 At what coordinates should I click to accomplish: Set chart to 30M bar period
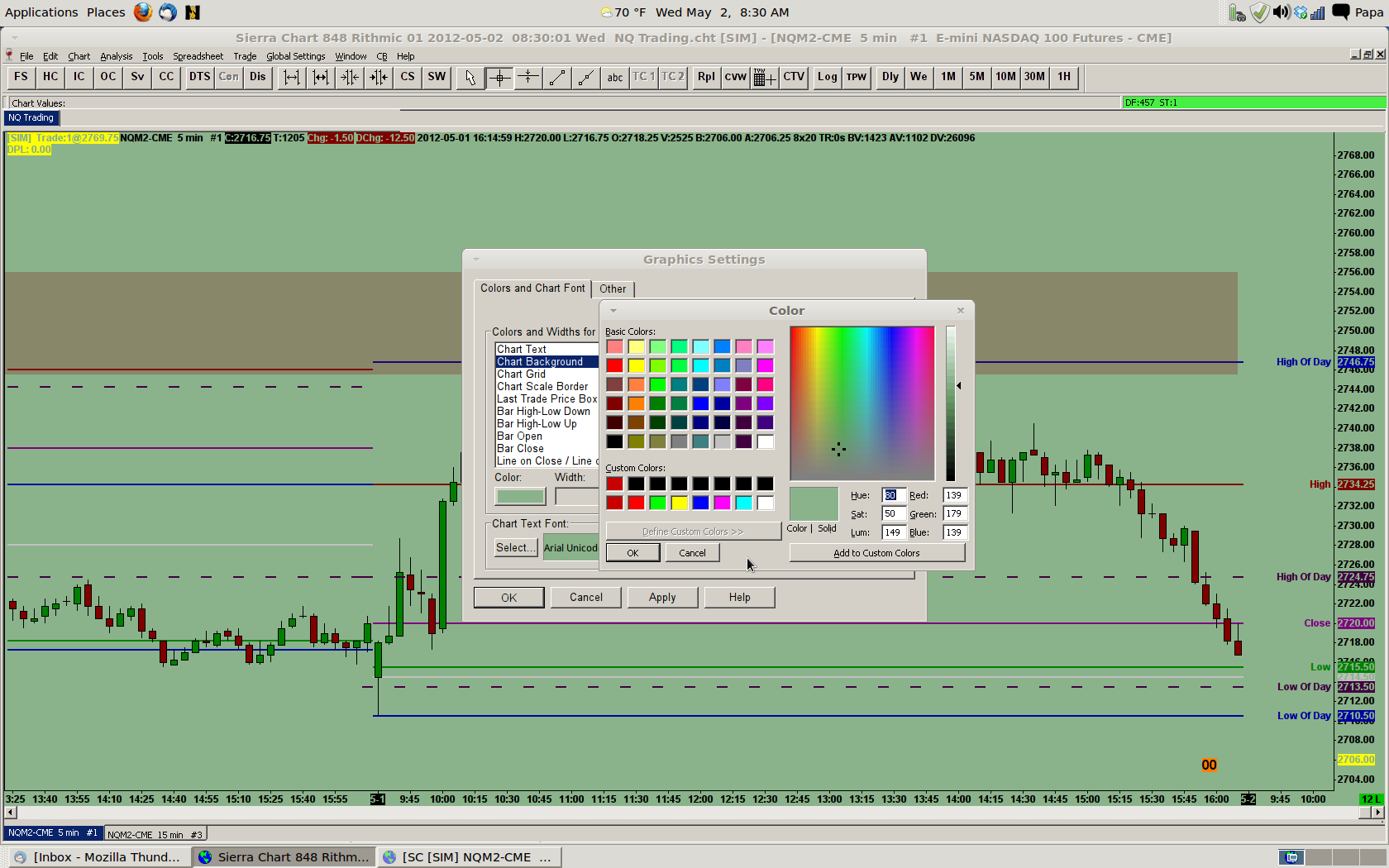tap(1034, 77)
